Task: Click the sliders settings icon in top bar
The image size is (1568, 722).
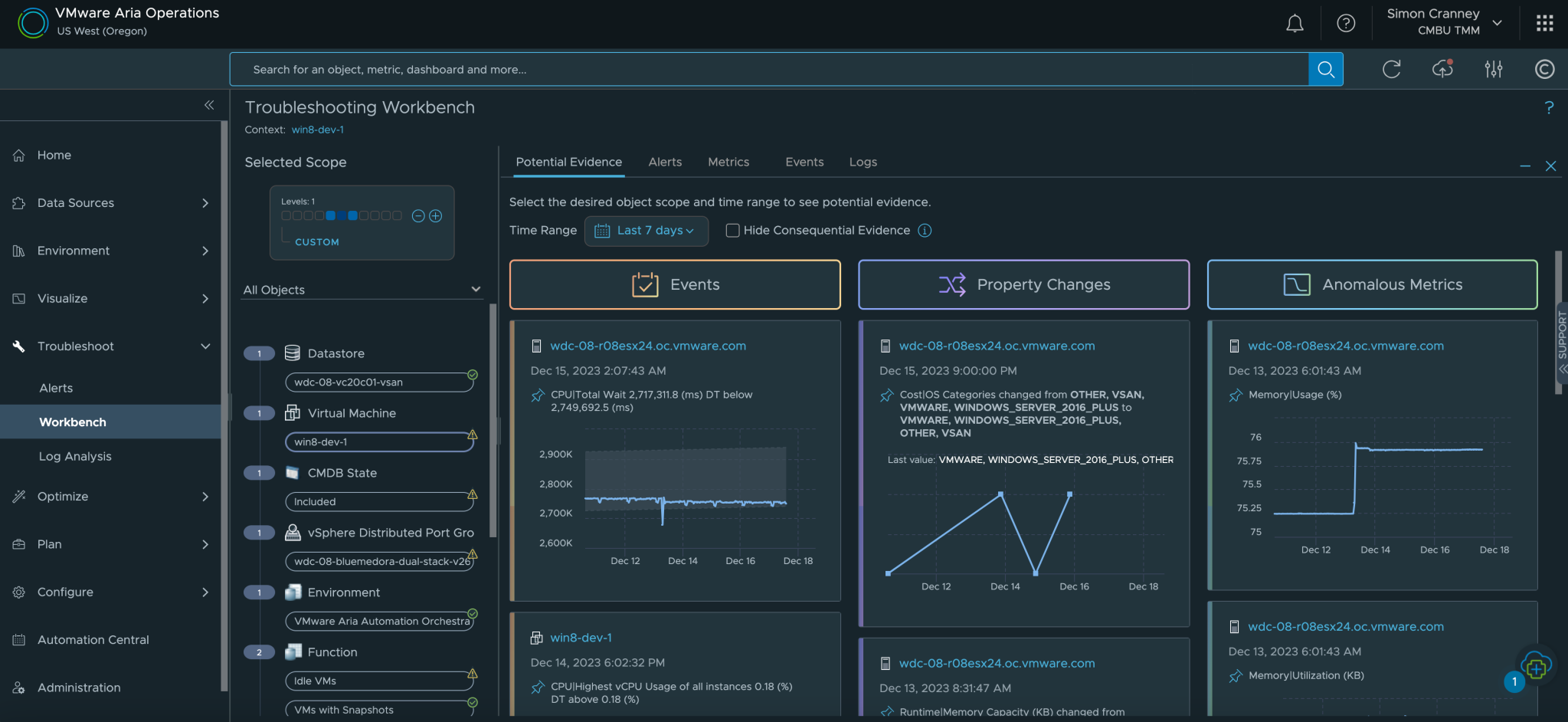Action: click(1493, 69)
